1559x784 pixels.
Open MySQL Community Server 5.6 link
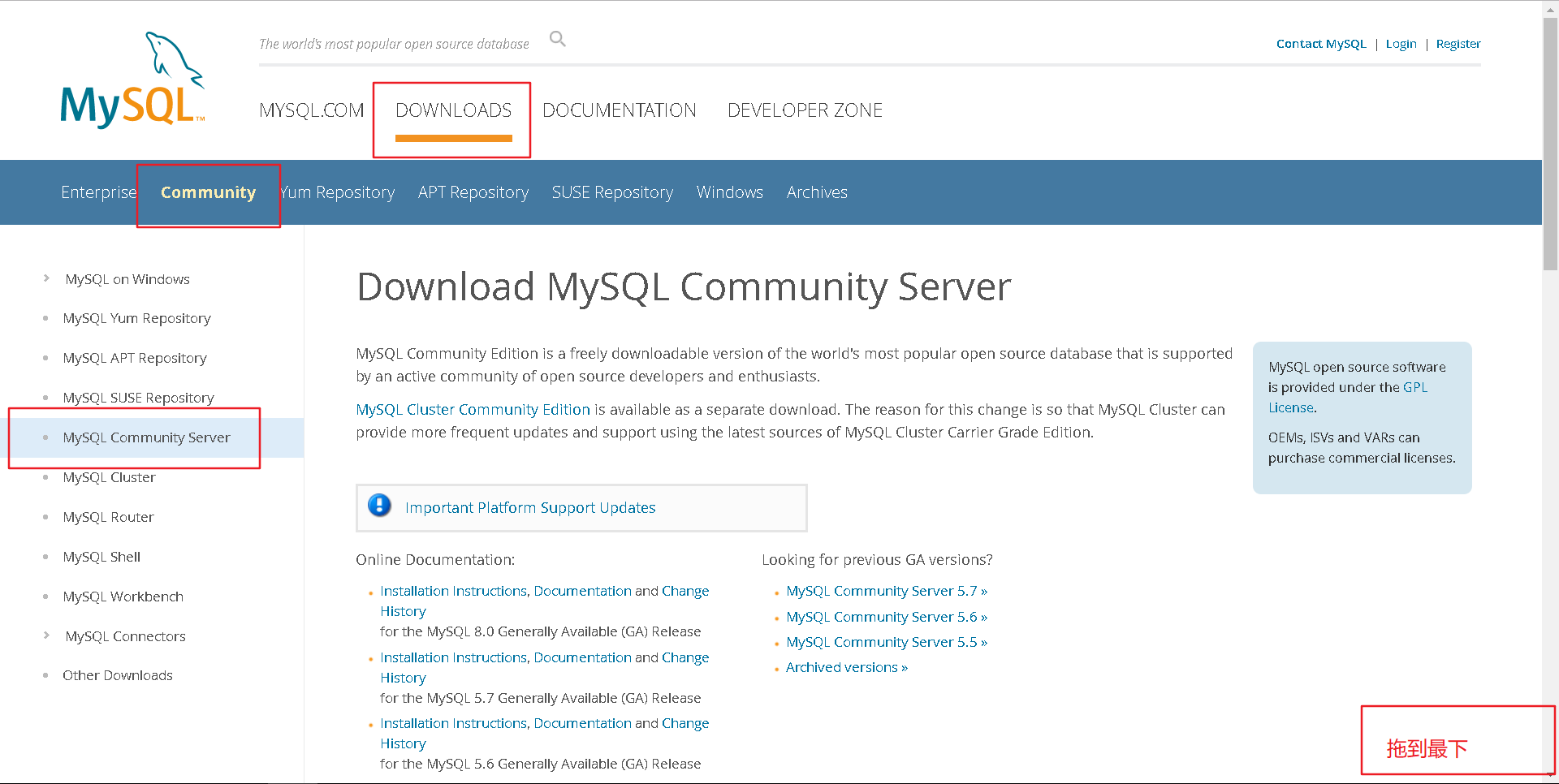click(887, 617)
